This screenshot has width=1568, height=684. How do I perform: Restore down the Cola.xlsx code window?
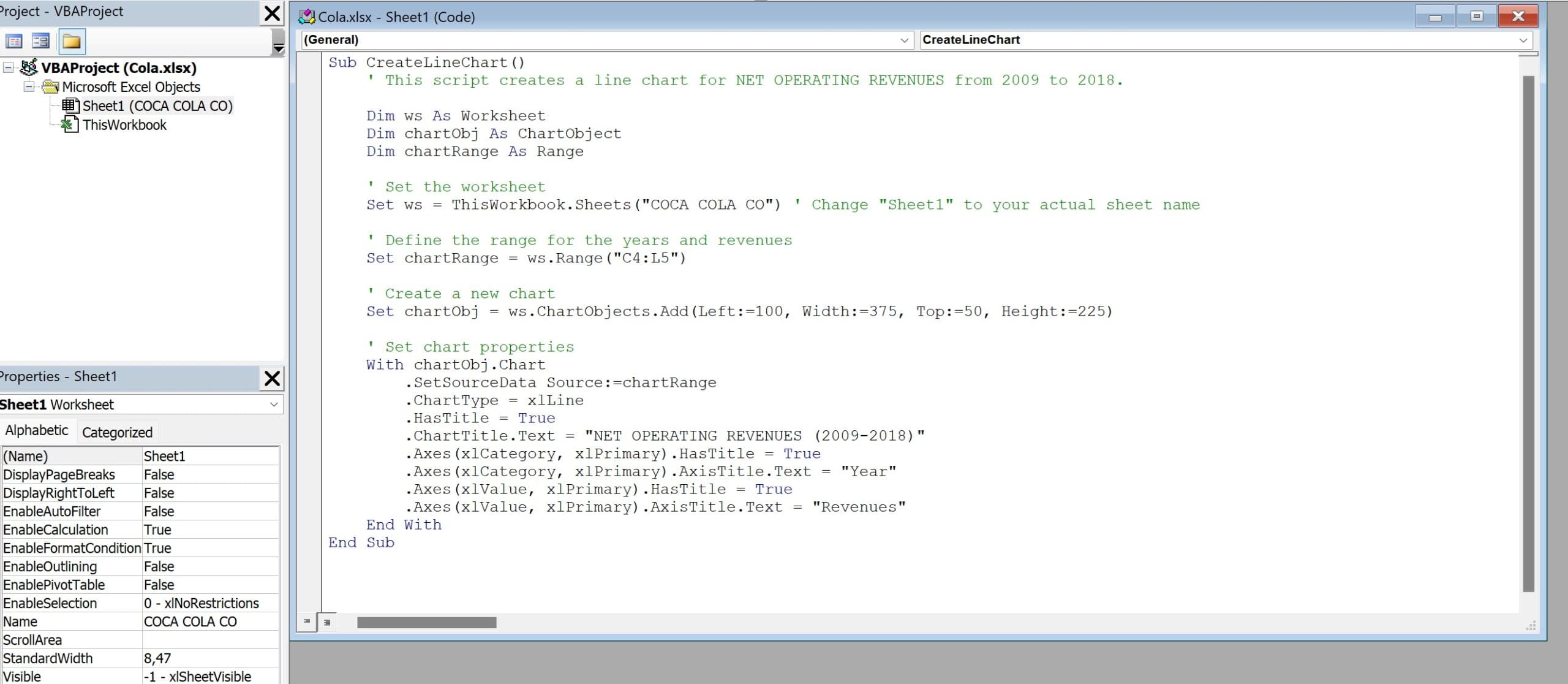click(x=1477, y=17)
